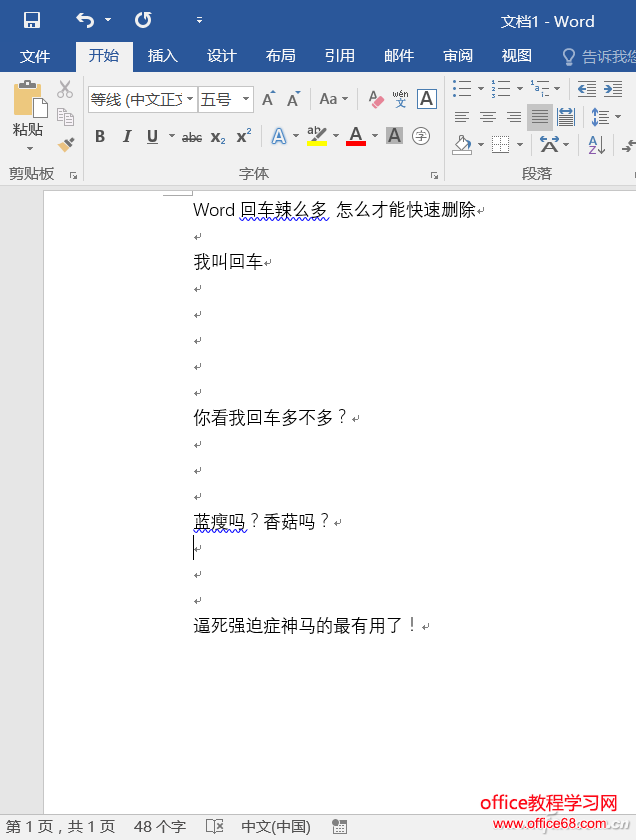
Task: Click the 粘贴 paste button
Action: tap(28, 115)
